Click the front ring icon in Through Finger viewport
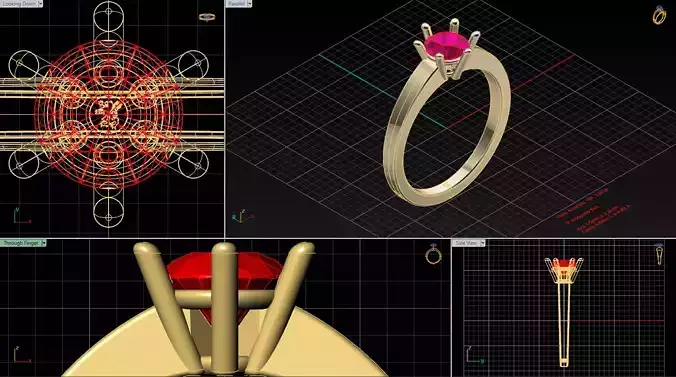676x377 pixels. [x=433, y=254]
